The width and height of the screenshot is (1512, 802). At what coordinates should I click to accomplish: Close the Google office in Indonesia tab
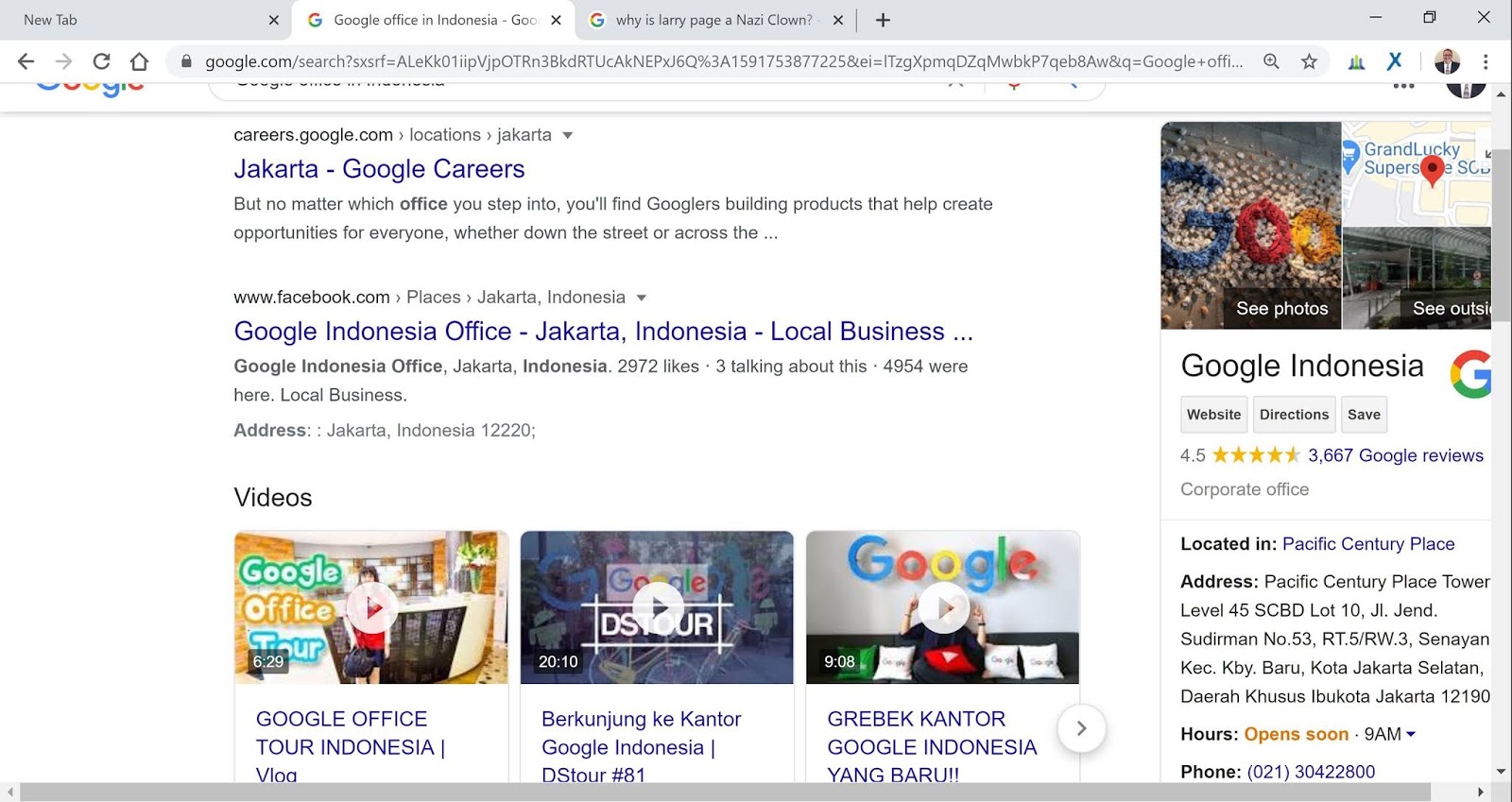point(556,20)
